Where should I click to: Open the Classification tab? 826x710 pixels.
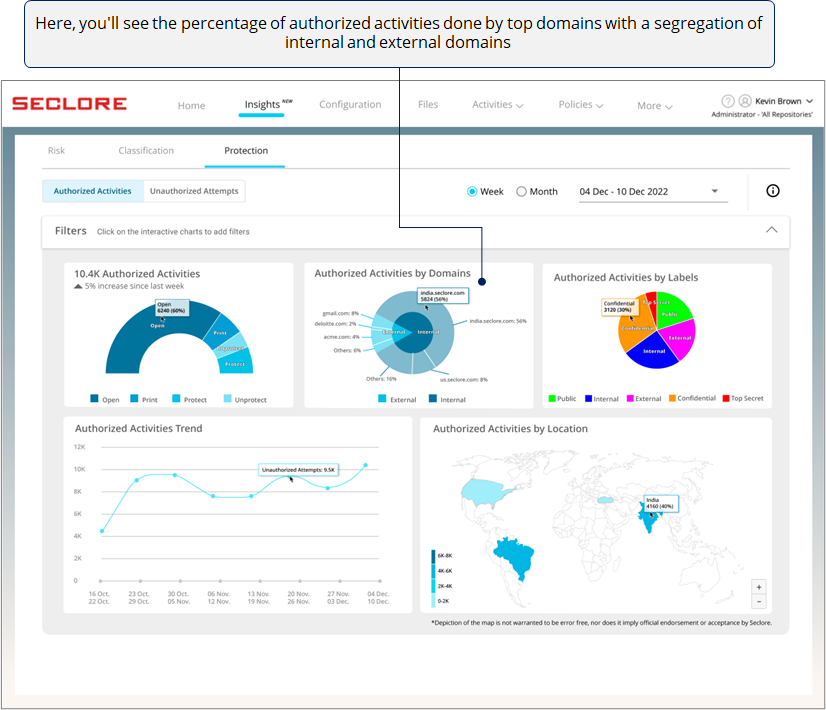click(x=146, y=151)
